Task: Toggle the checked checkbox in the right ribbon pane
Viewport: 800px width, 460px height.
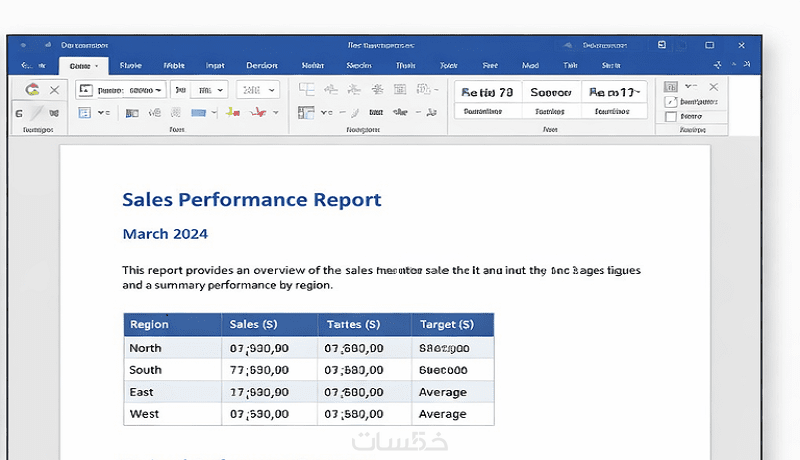Action: [671, 101]
